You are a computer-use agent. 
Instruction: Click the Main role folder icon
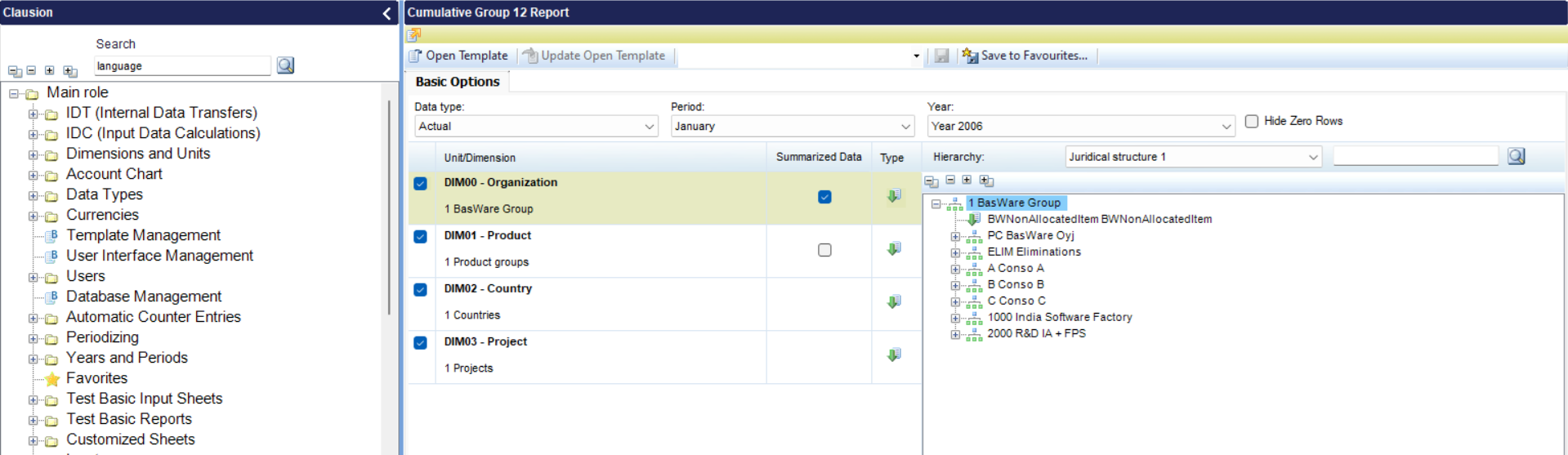pos(33,94)
